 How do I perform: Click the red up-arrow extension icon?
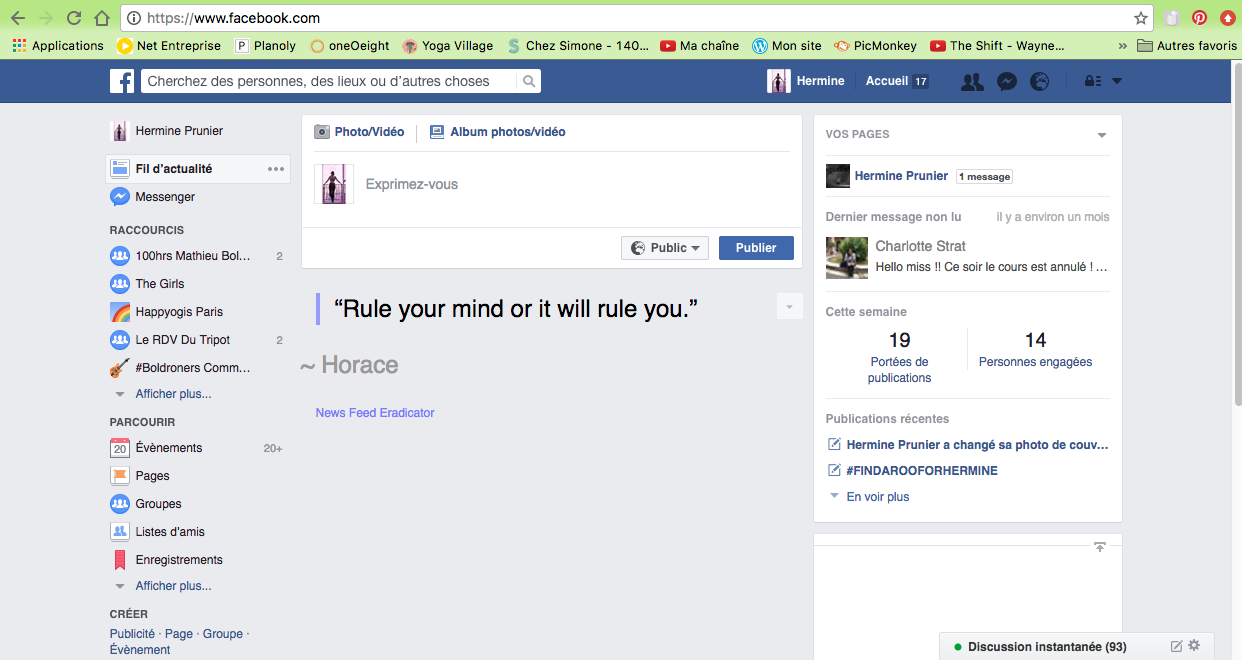point(1227,18)
